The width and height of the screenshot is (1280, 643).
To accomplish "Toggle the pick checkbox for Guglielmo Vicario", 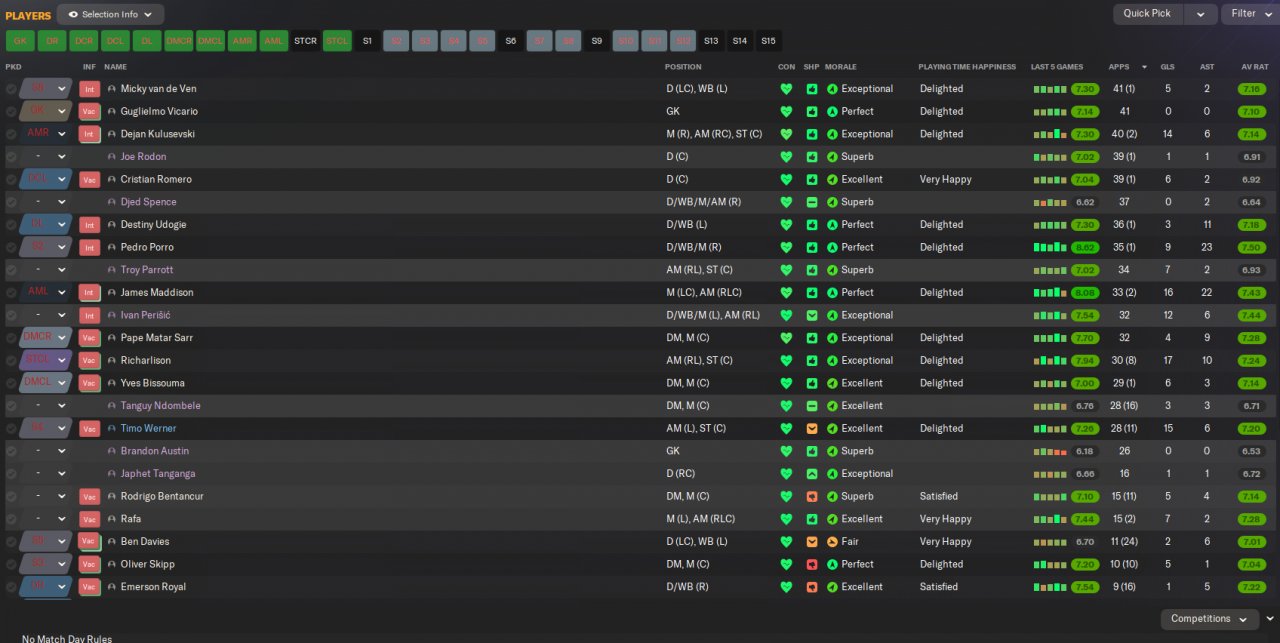I will click(x=11, y=112).
